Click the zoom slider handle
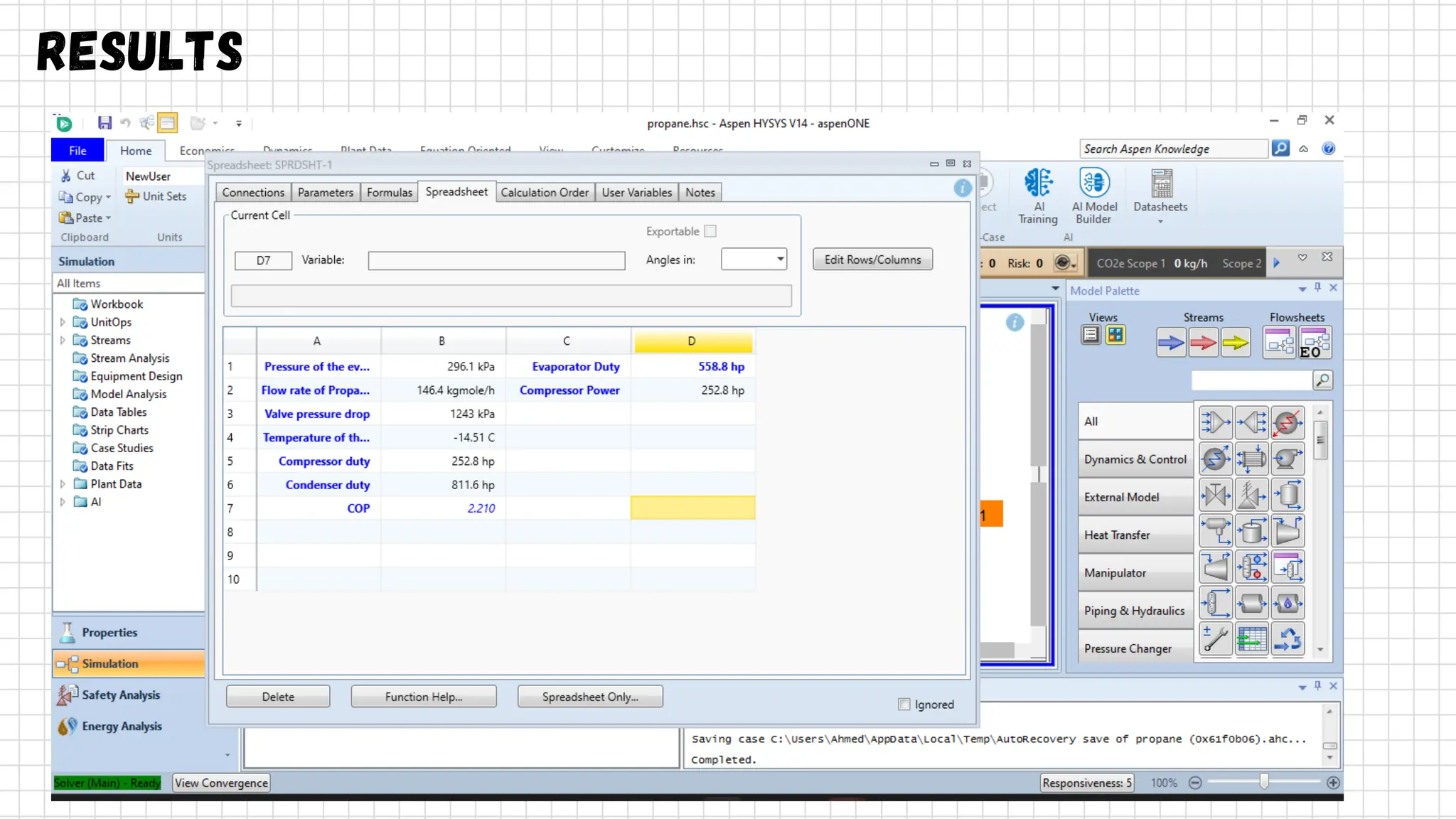Viewport: 1456px width, 819px height. (x=1264, y=782)
